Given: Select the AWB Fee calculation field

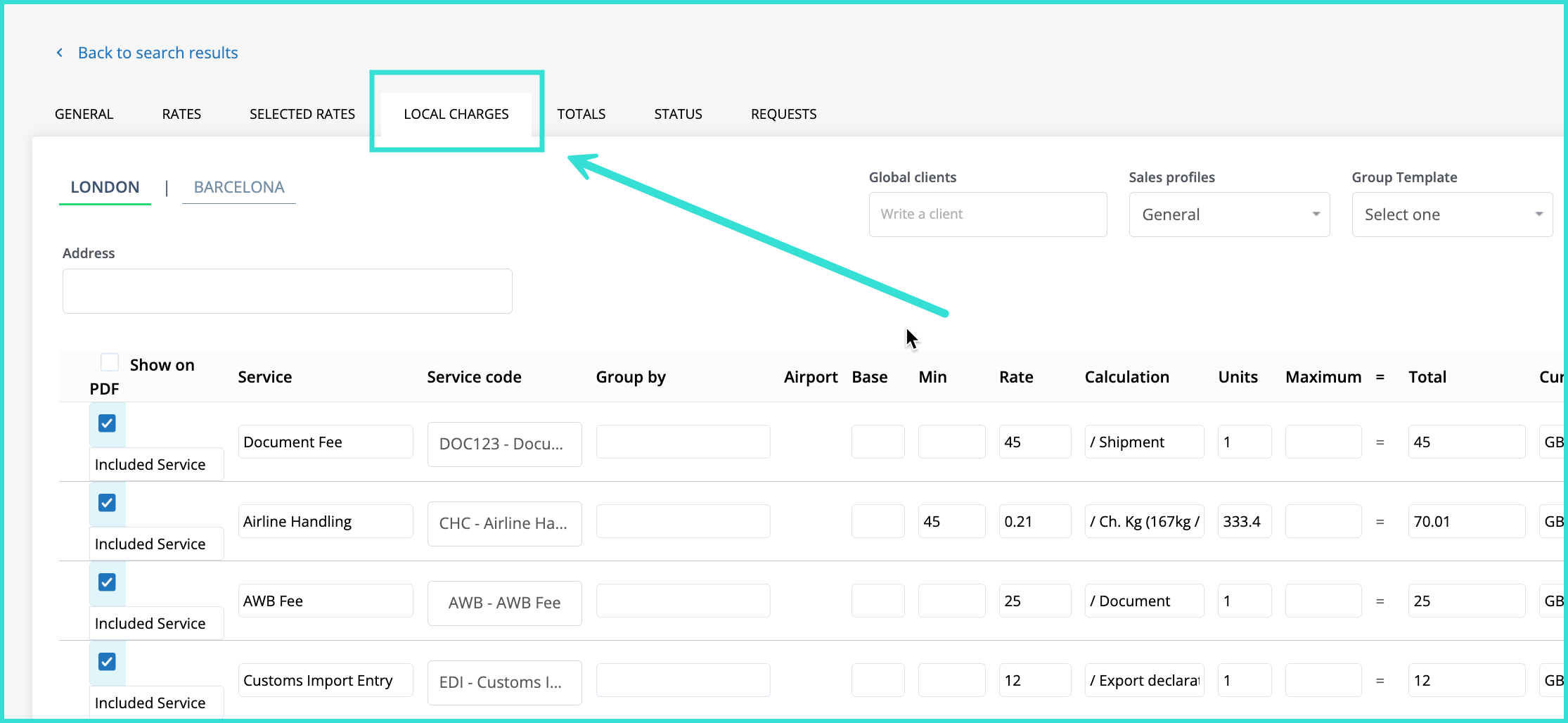Looking at the screenshot, I should 1143,601.
